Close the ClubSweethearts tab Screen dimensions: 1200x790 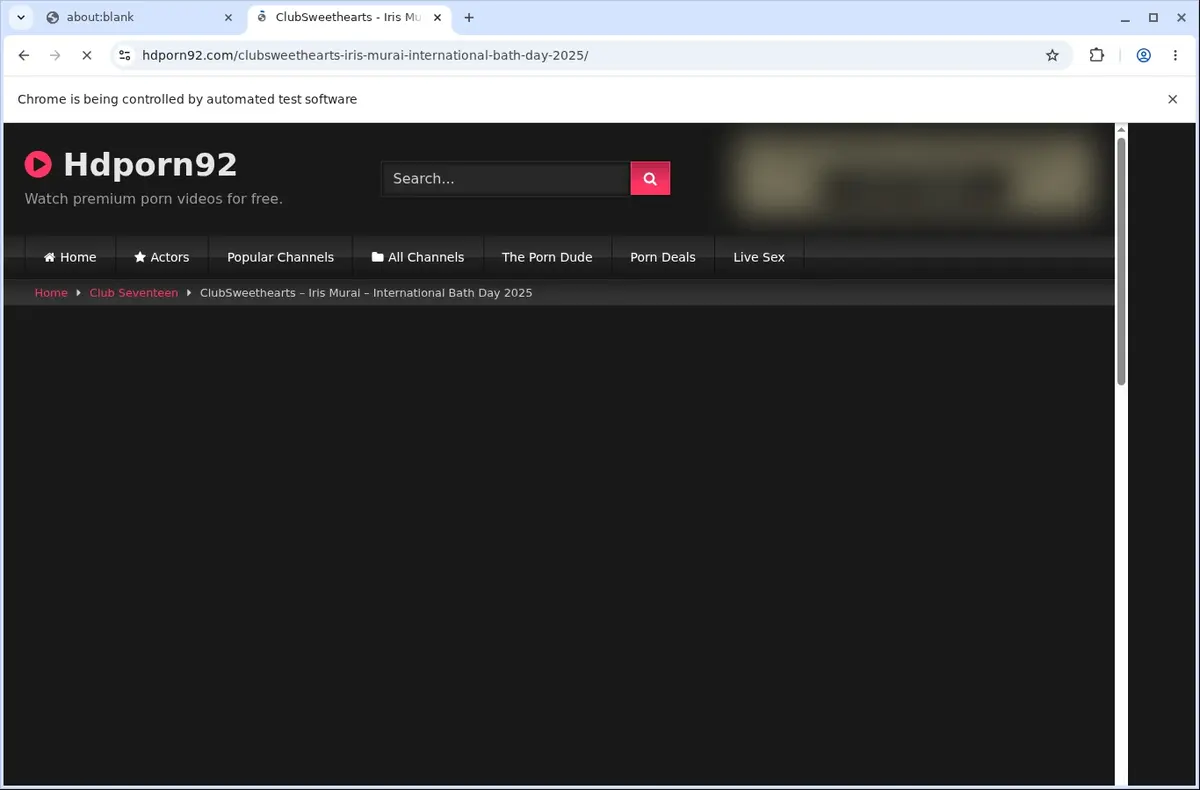tap(435, 17)
